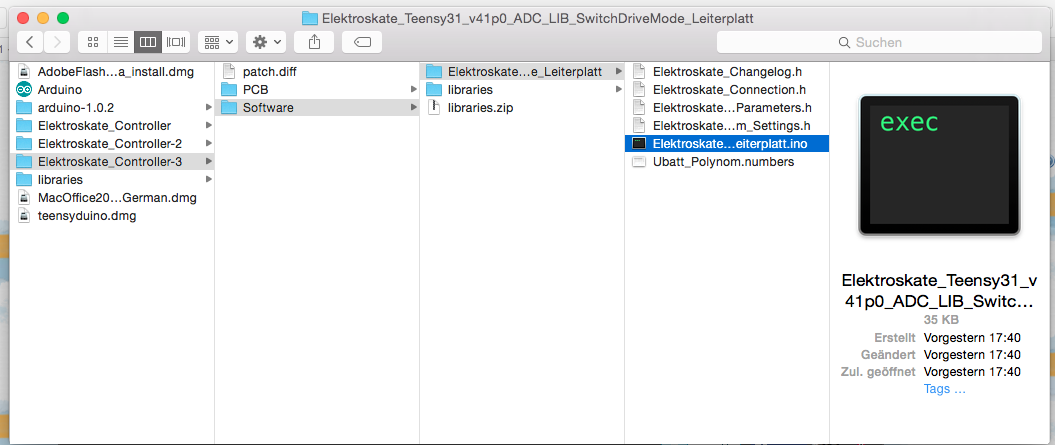Click the PCB folder icon
This screenshot has height=445, width=1055.
[x=229, y=90]
